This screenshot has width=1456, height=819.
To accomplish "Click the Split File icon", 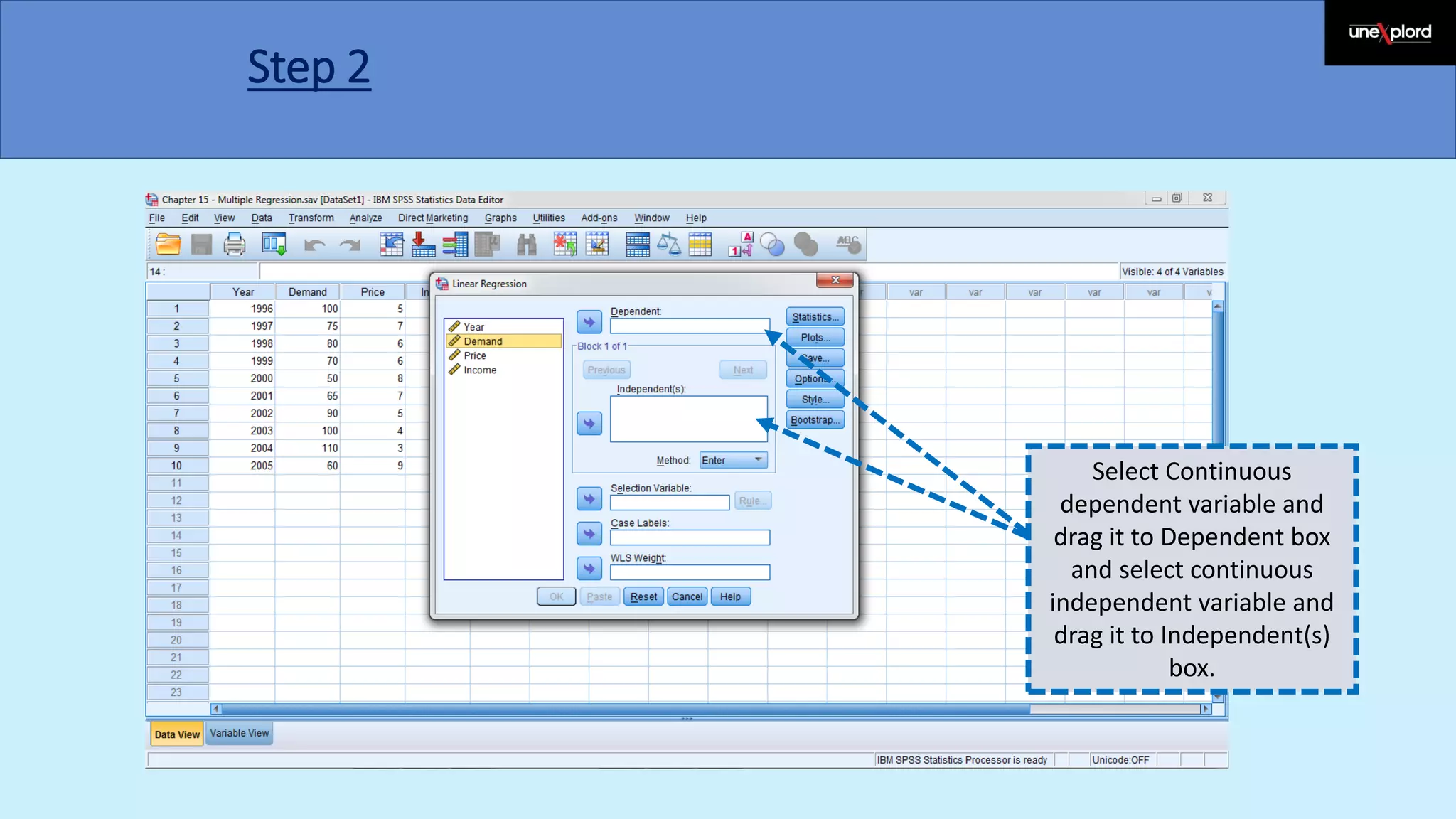I will pos(637,245).
